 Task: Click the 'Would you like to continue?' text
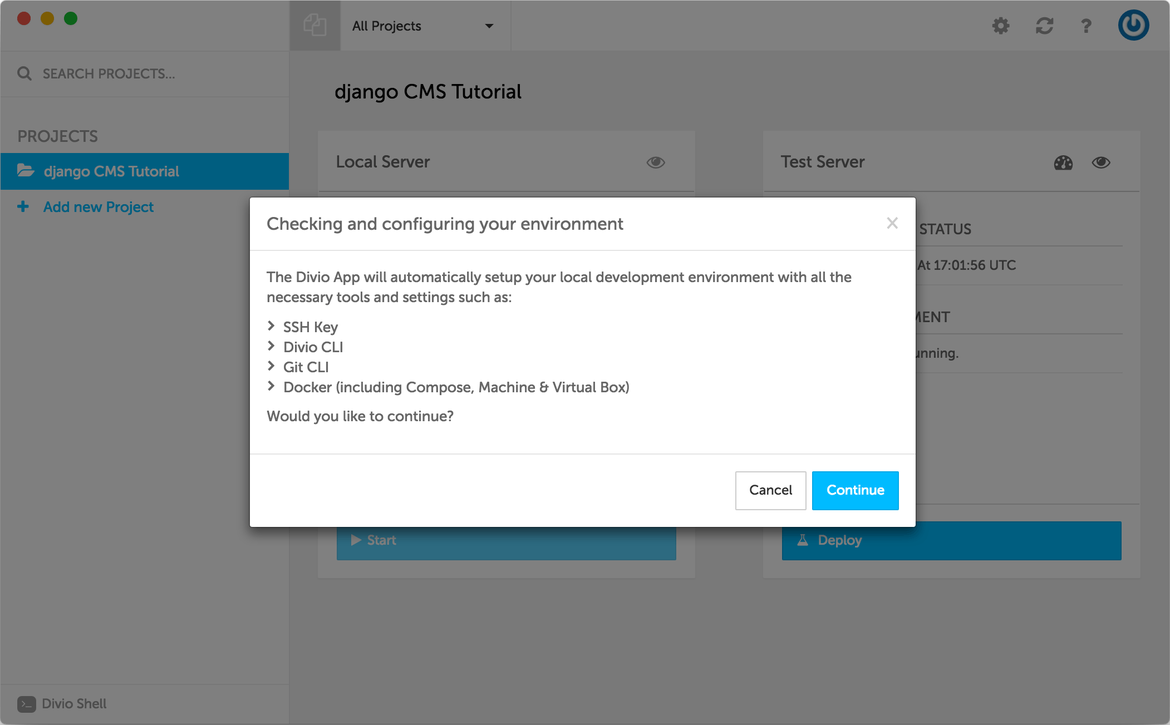[x=360, y=416]
